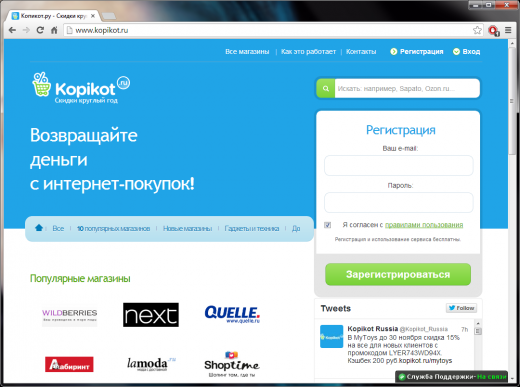Open the Chrome menu hamburger icon
Image resolution: width=520 pixels, height=387 pixels.
coord(508,30)
